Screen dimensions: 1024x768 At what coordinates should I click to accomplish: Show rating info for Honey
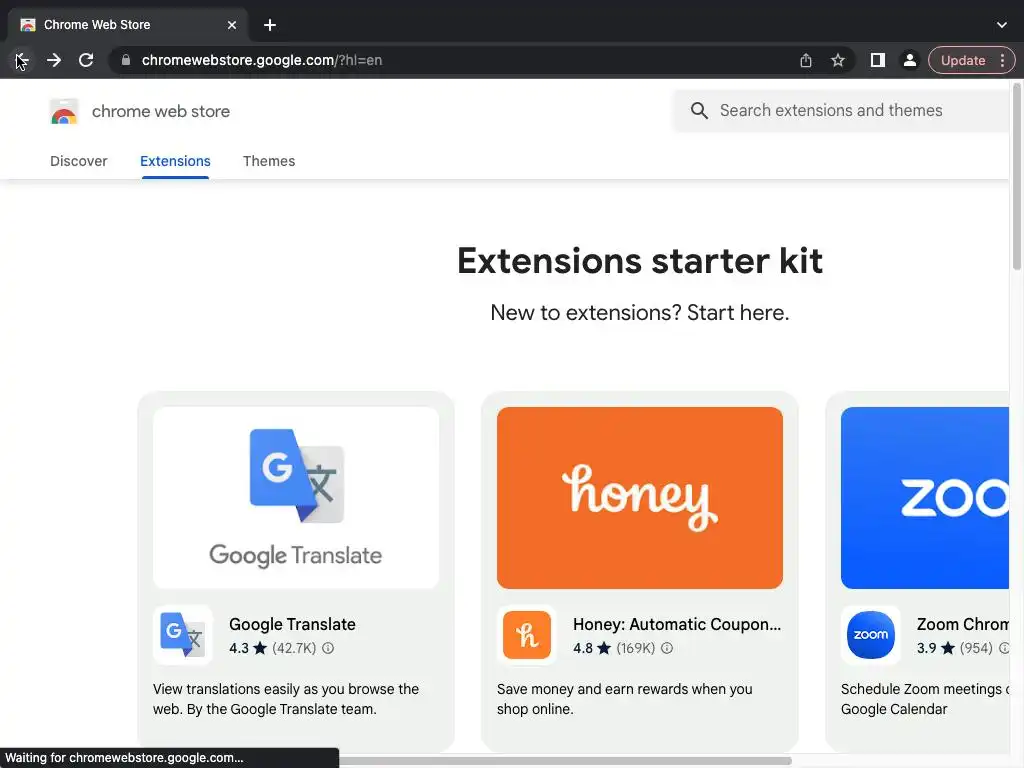coord(667,648)
